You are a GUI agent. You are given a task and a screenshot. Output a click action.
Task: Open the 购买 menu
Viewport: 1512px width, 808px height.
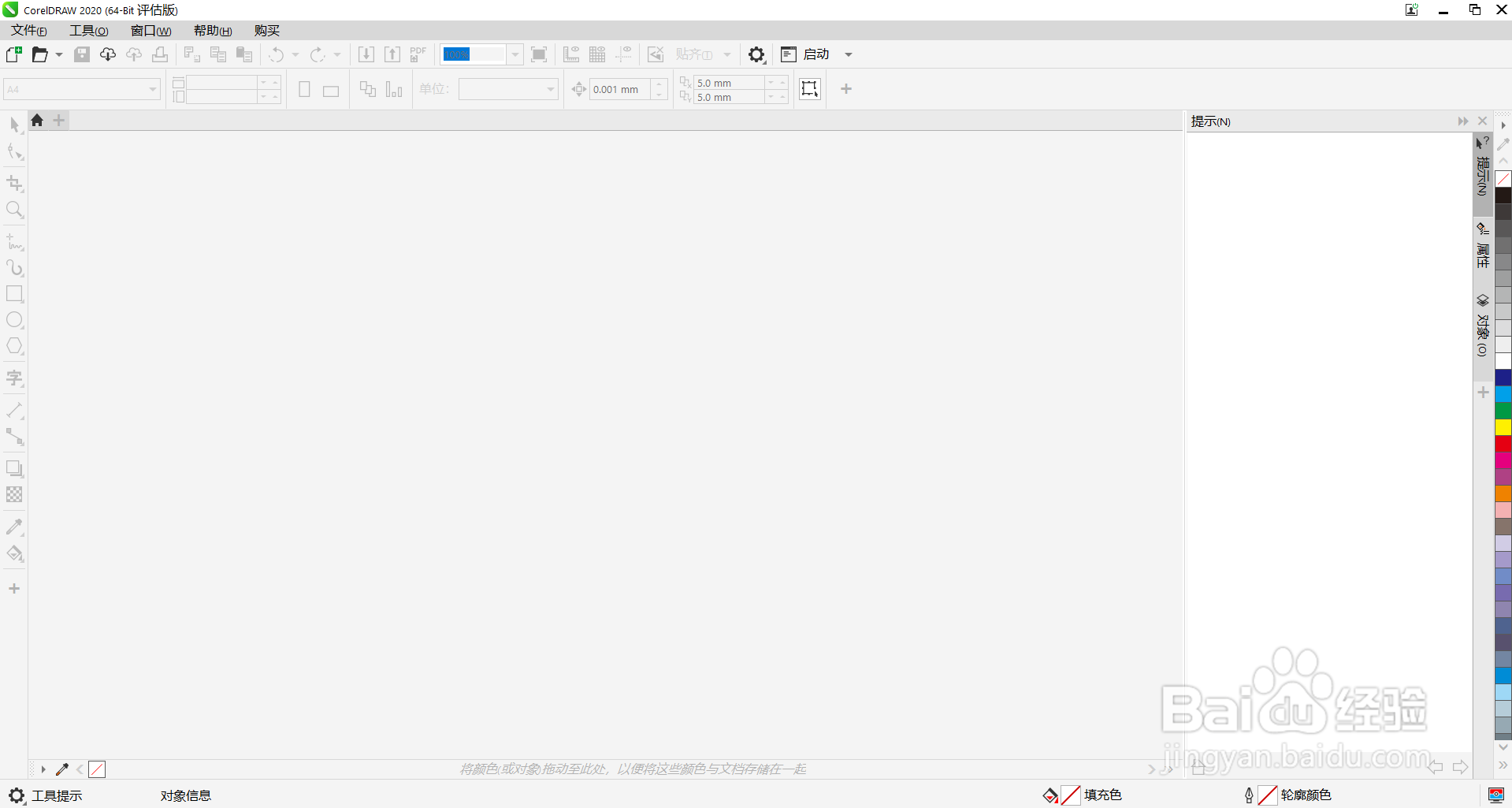(x=267, y=31)
